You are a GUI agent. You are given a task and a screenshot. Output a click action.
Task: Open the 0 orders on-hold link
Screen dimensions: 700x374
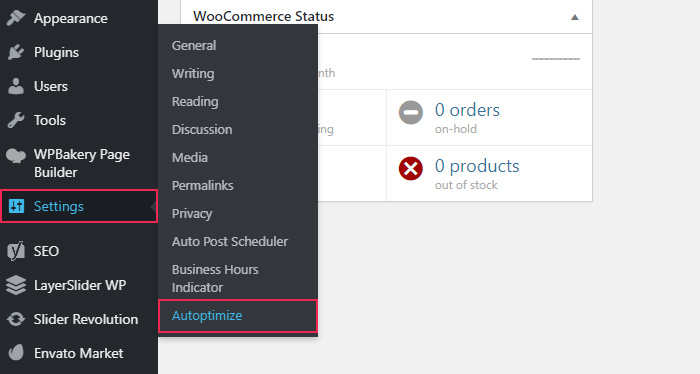pyautogui.click(x=467, y=110)
